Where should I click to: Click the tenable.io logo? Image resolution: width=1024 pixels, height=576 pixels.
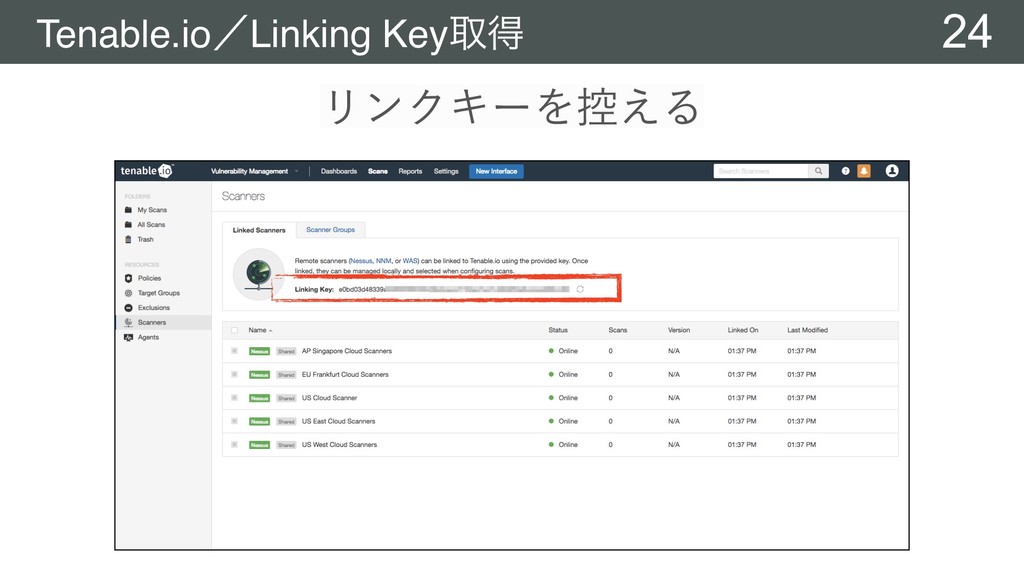146,171
